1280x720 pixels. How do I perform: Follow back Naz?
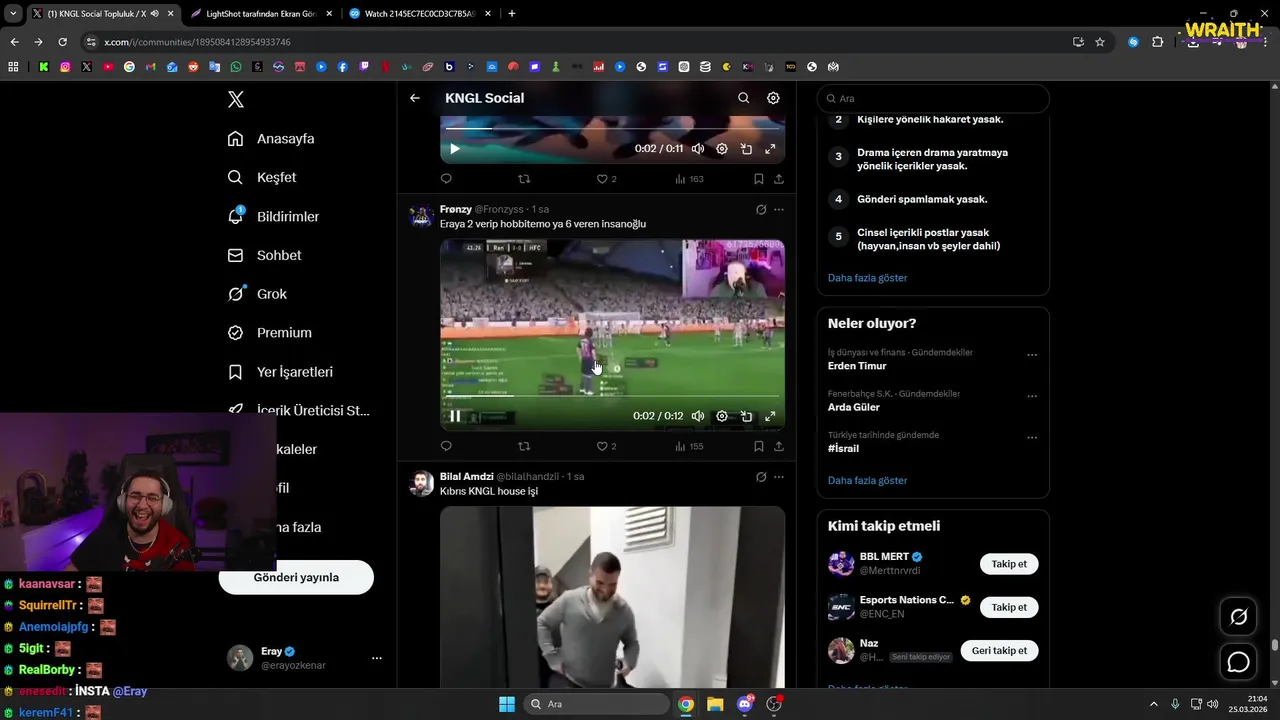click(999, 650)
